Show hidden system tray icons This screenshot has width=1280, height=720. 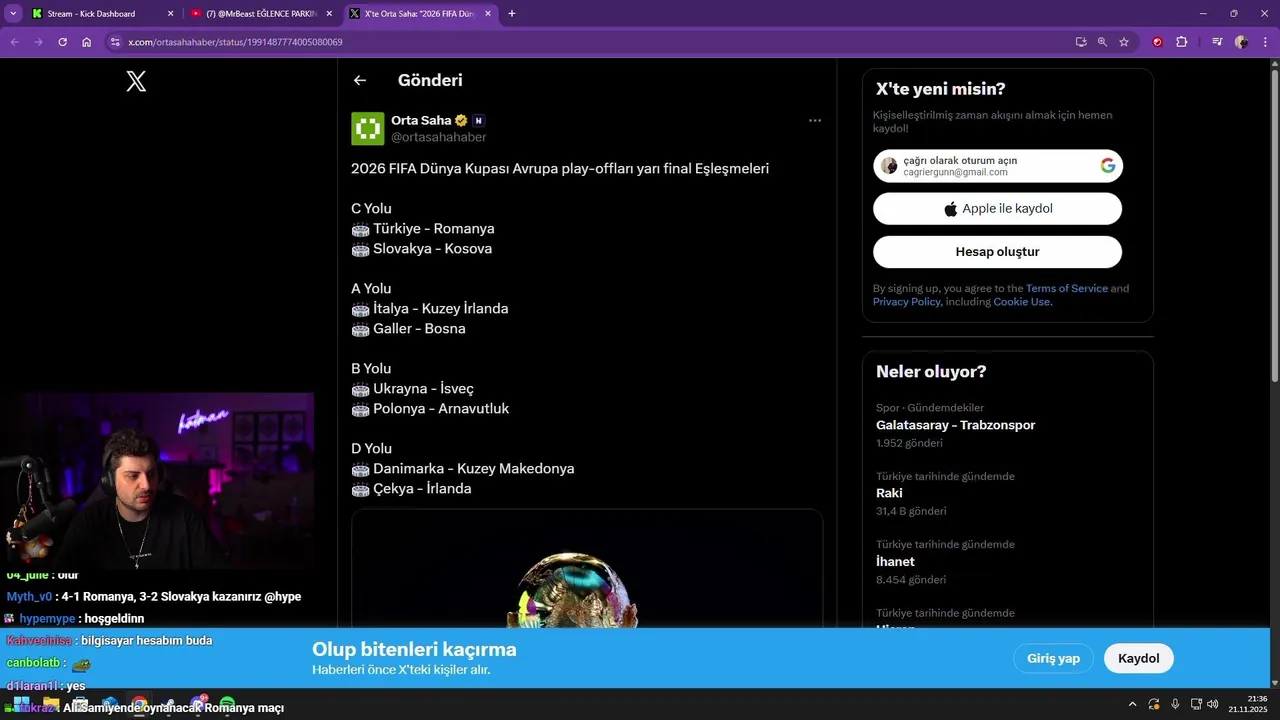(1132, 704)
